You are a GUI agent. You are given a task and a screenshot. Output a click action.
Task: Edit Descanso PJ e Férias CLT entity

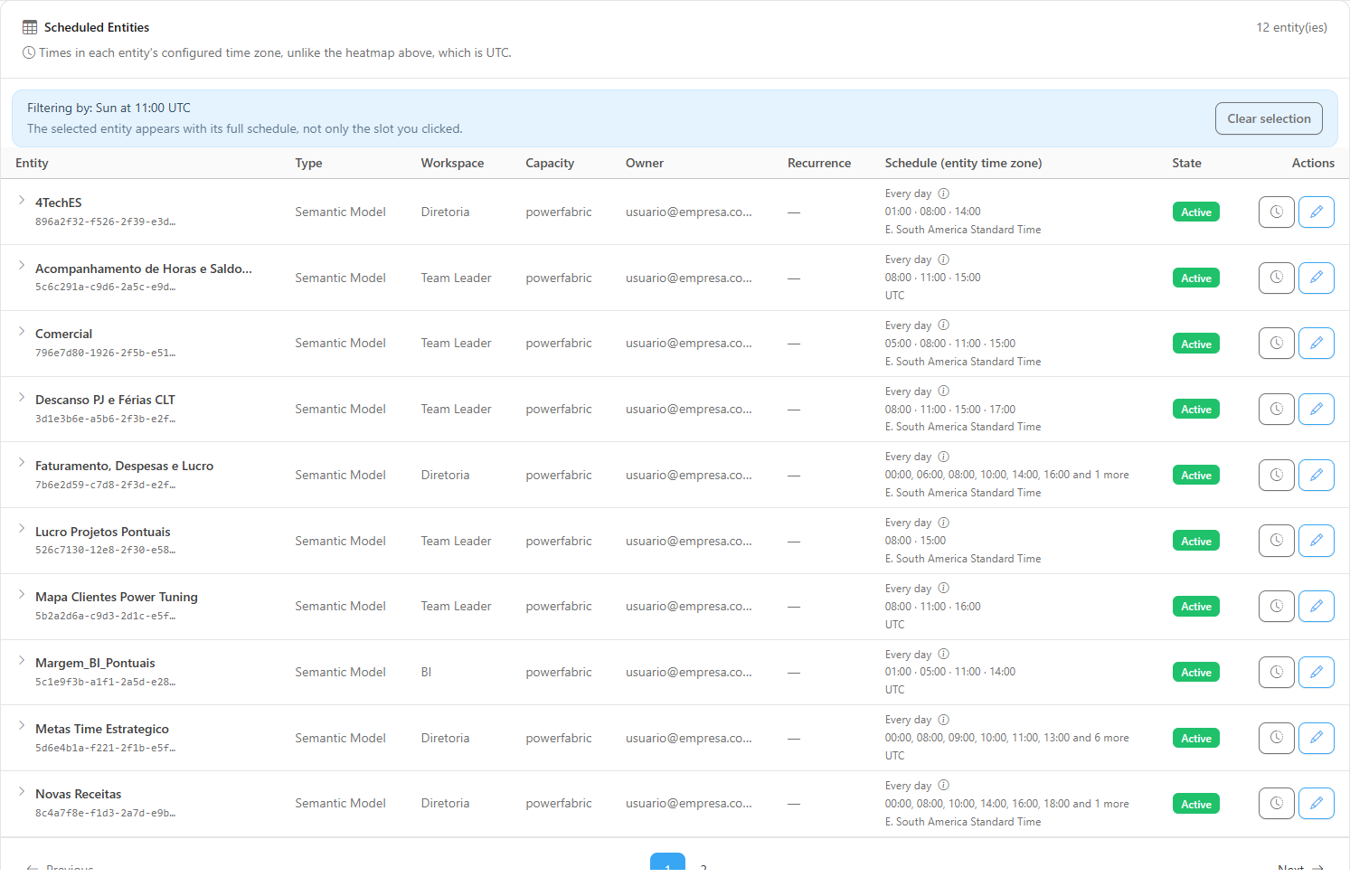coord(1316,409)
